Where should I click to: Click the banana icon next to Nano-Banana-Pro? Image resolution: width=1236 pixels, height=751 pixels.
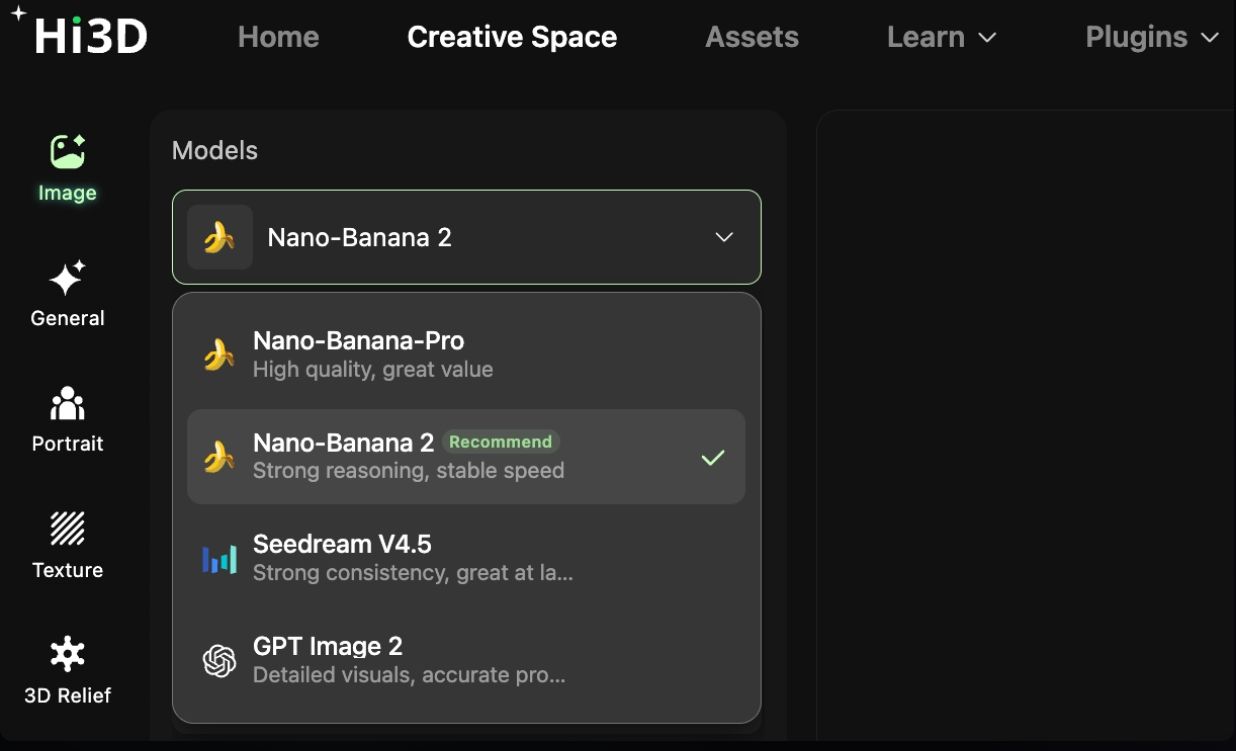[219, 354]
